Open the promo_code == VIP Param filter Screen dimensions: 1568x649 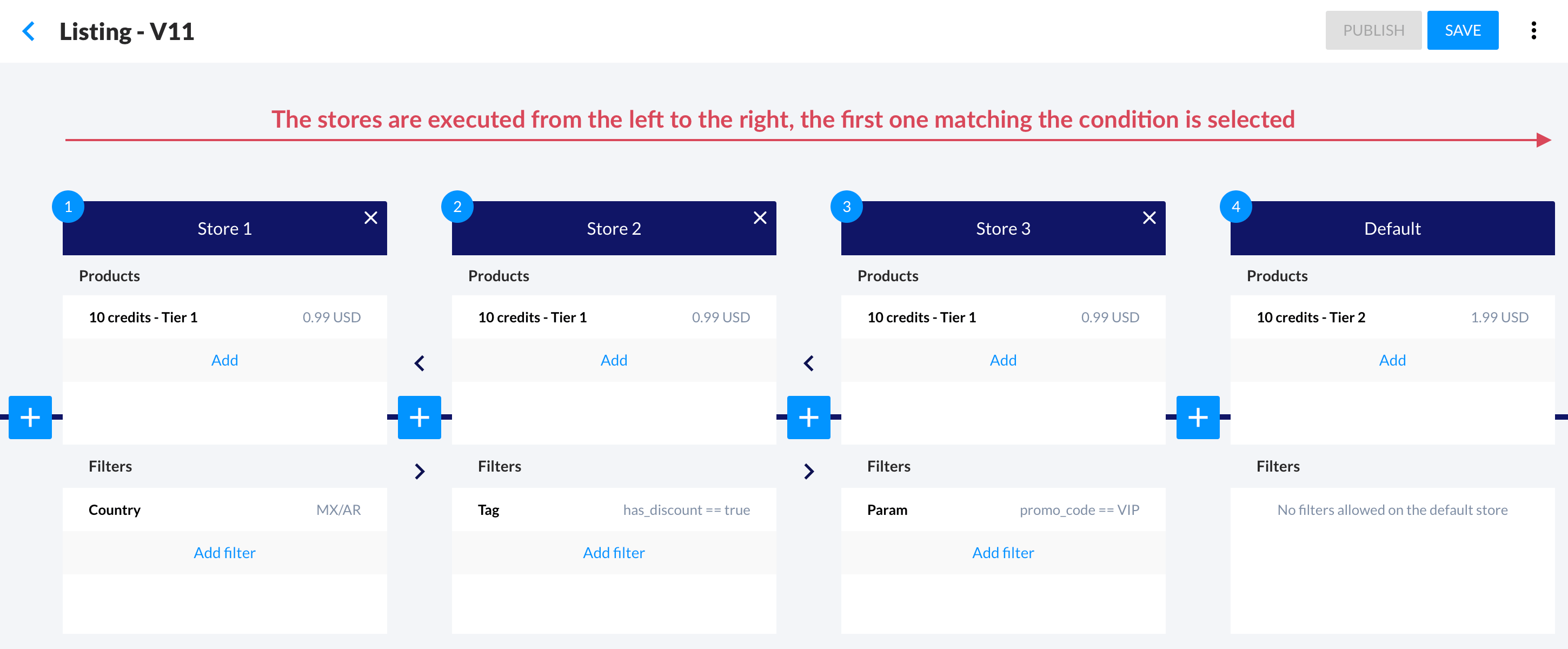point(1002,509)
